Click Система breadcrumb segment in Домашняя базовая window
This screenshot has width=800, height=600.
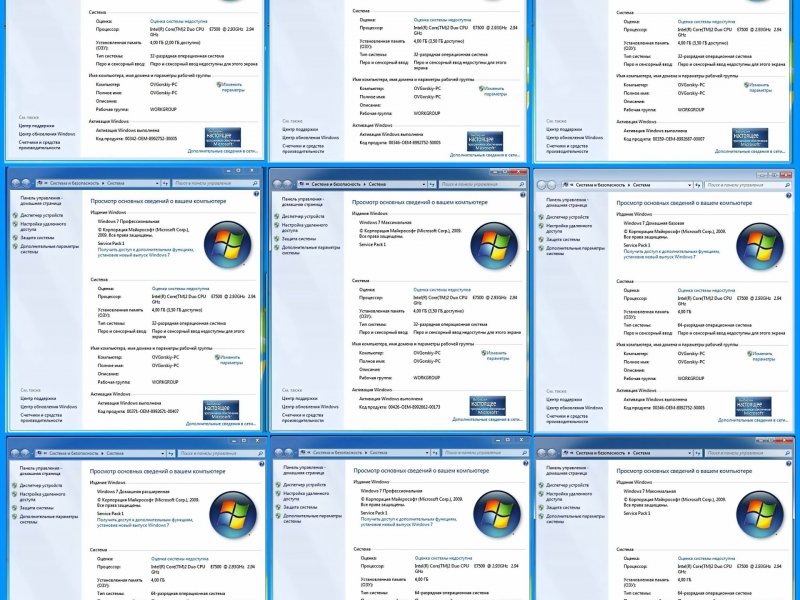click(642, 185)
